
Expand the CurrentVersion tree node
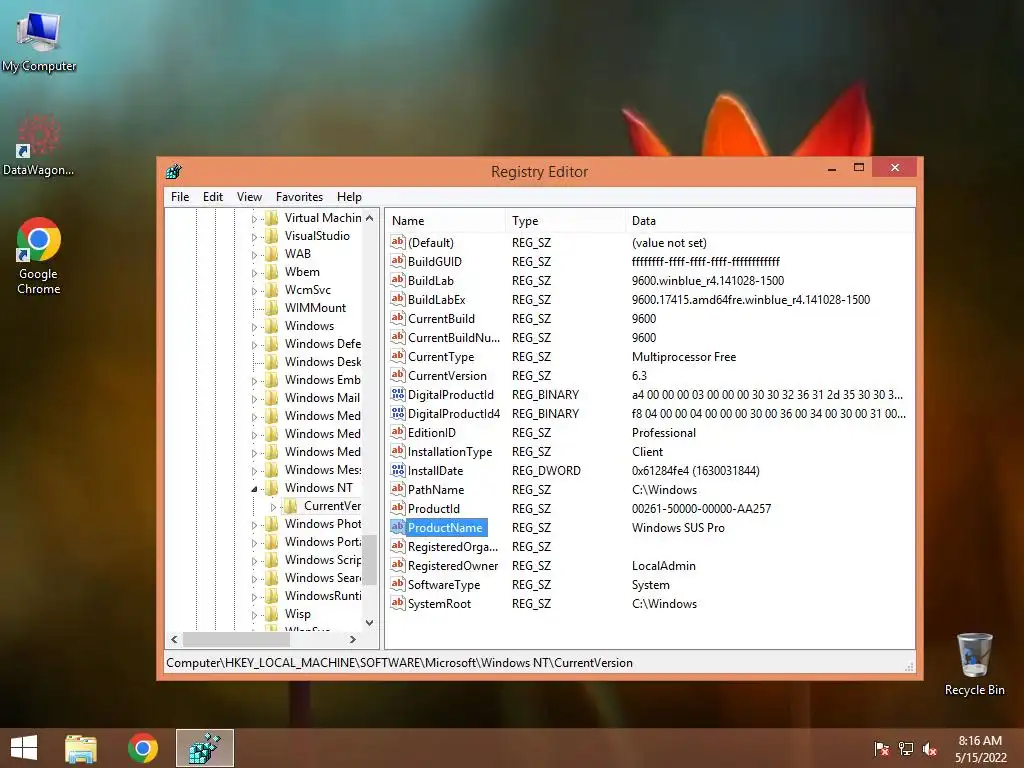pos(273,507)
